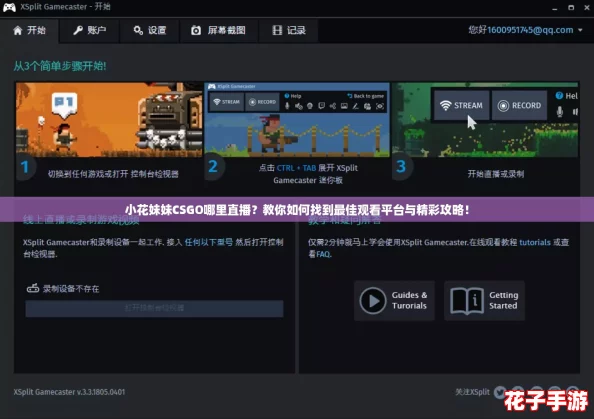Minimize the XSplit Gamecaster window

point(555,8)
